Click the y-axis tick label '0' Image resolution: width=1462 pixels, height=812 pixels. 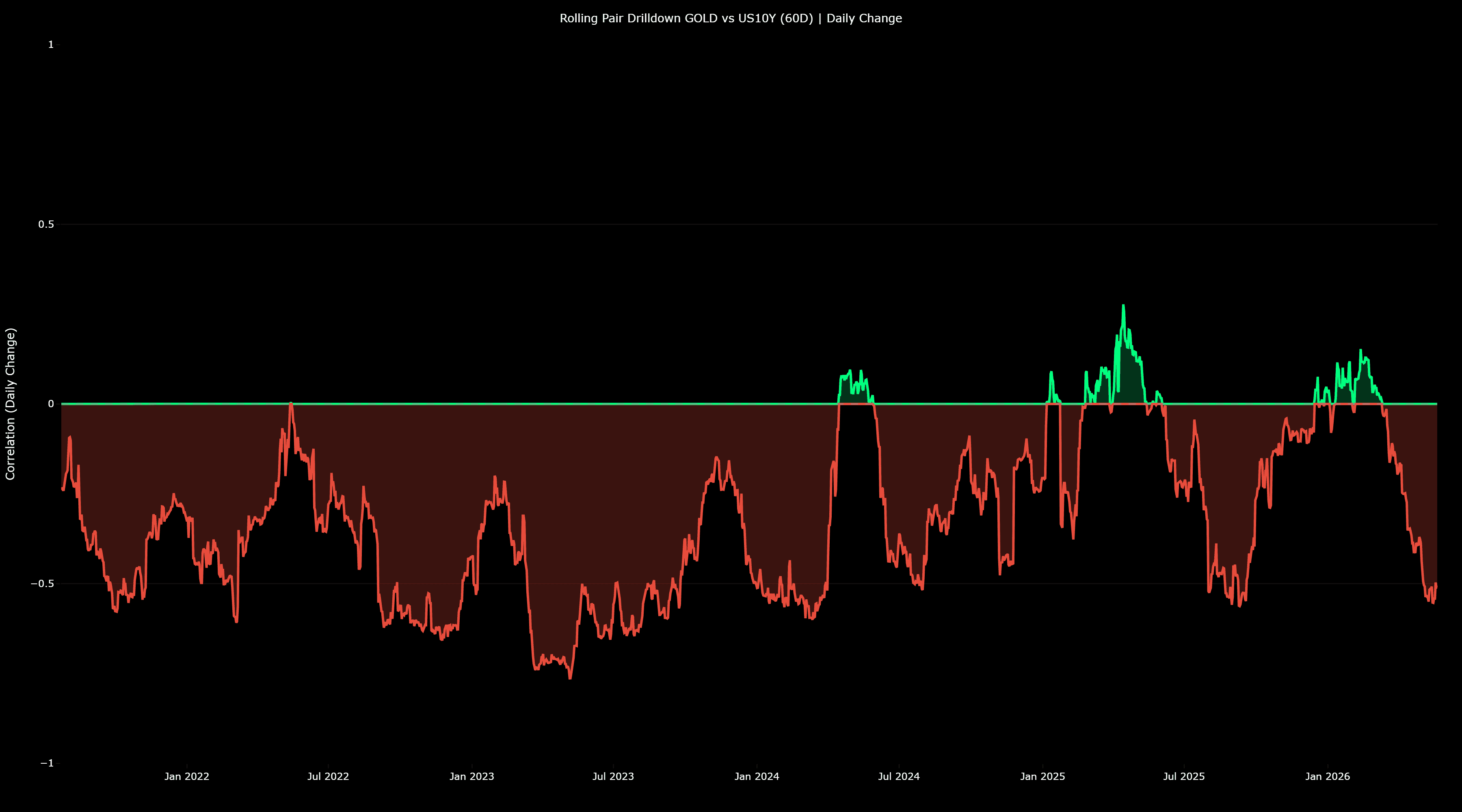(x=51, y=404)
